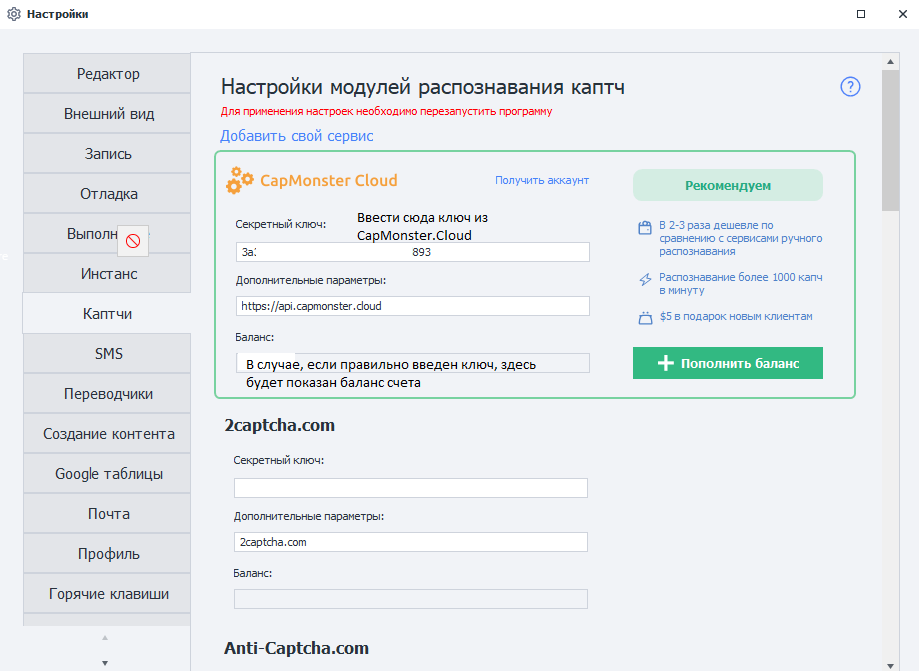Click the scrollbar up arrow at top right
Viewport: 919px width, 671px height.
(x=890, y=62)
